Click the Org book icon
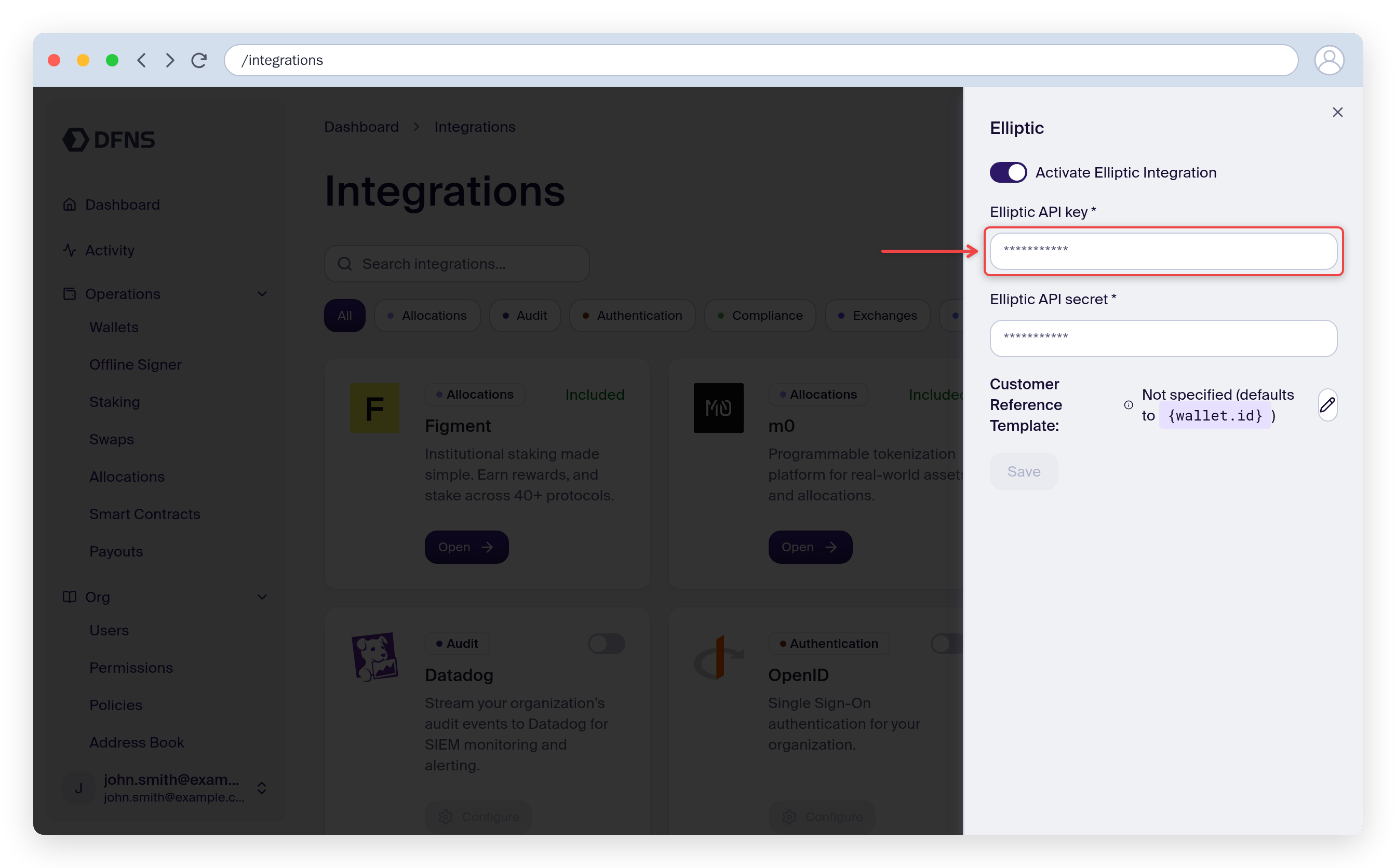The image size is (1396, 868). click(x=70, y=597)
